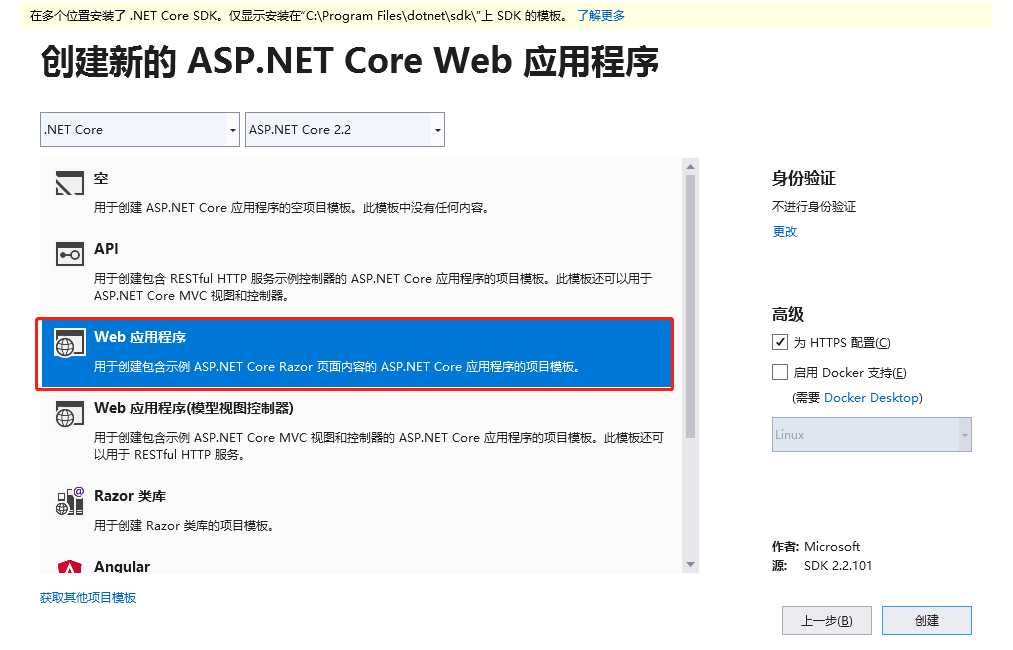This screenshot has width=1013, height=650.
Task: Click the Razor 类库 description text
Action: pyautogui.click(x=185, y=525)
